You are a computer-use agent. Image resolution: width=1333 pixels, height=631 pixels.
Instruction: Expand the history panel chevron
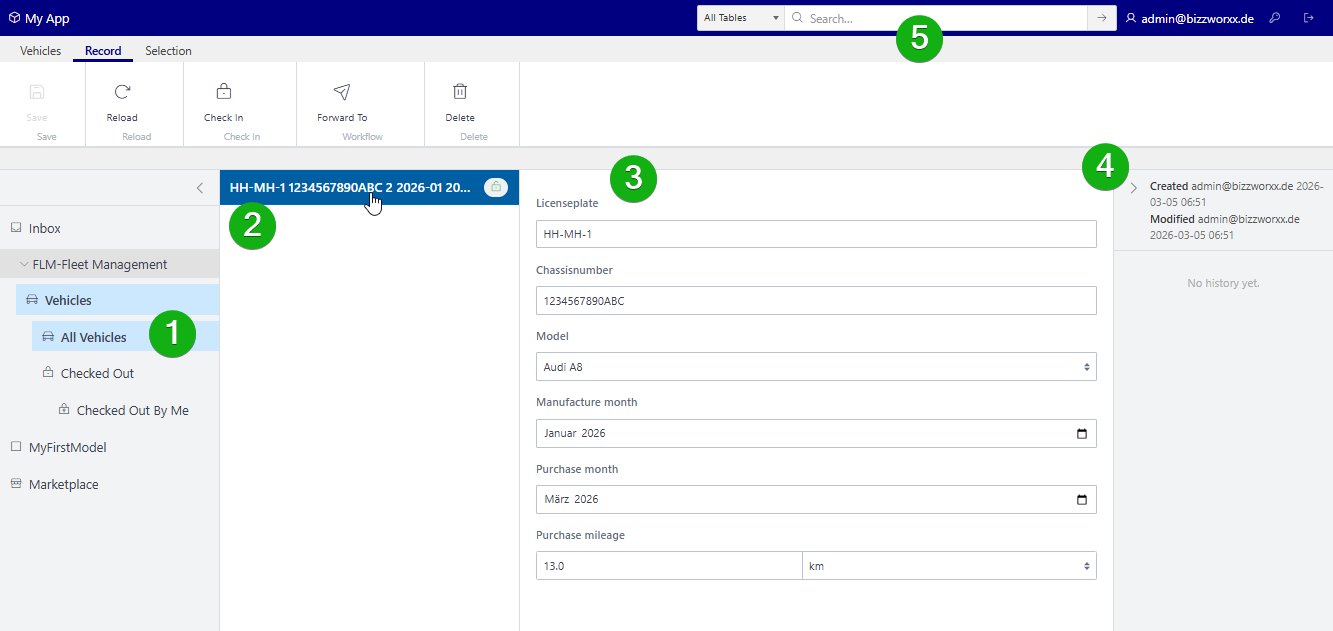click(1133, 188)
